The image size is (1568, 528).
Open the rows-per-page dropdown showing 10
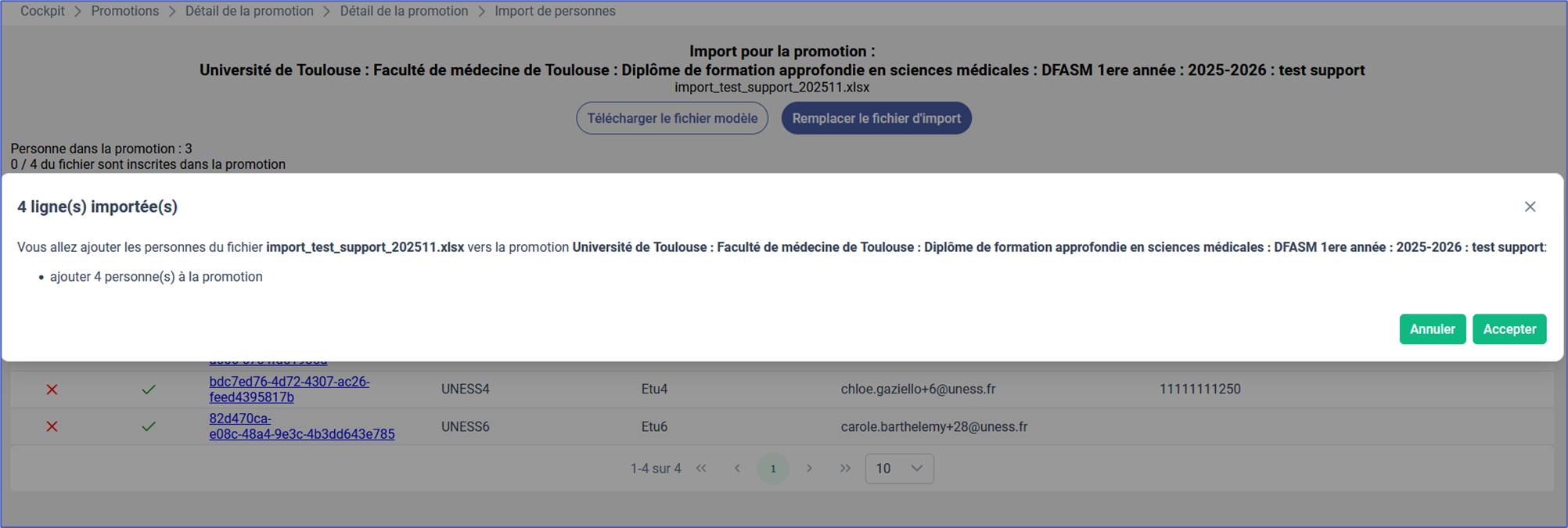point(899,469)
